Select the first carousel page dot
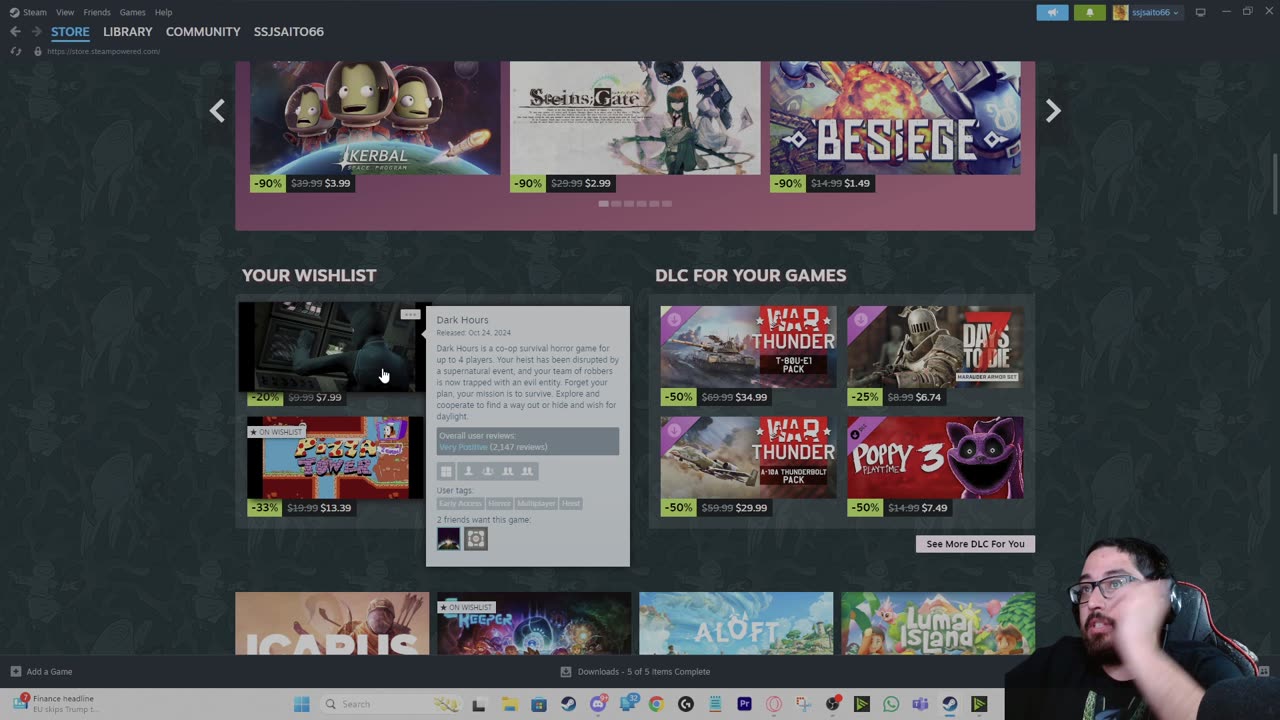 click(x=603, y=204)
